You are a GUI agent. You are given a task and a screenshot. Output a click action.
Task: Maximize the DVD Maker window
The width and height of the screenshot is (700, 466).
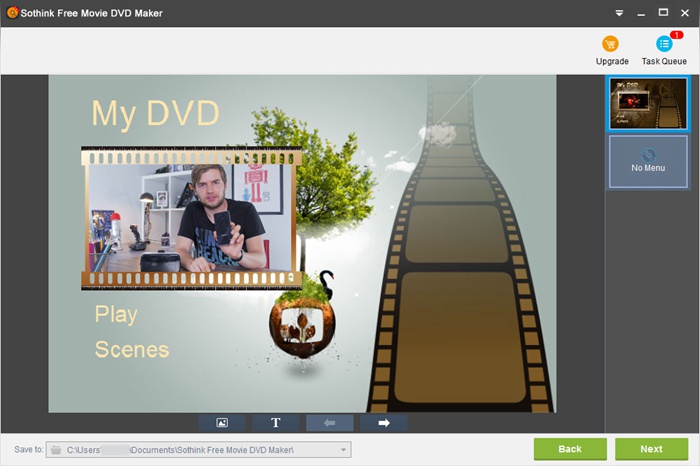(x=663, y=12)
